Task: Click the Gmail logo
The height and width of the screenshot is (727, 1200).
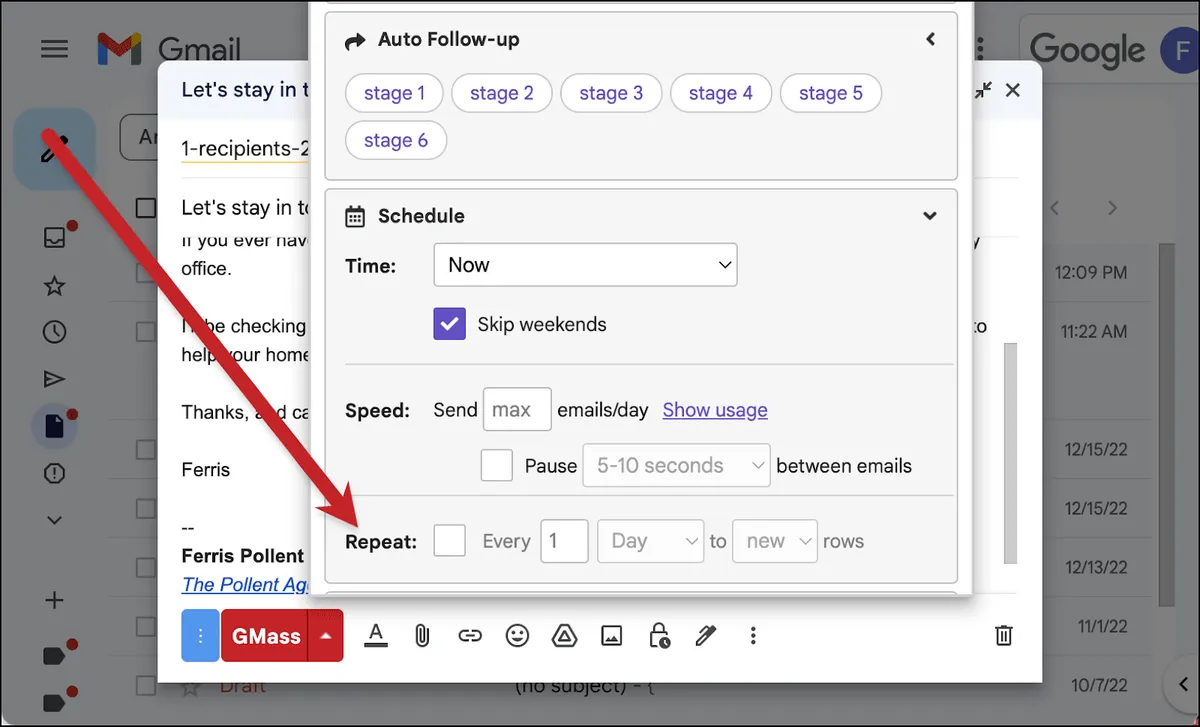Action: [168, 49]
